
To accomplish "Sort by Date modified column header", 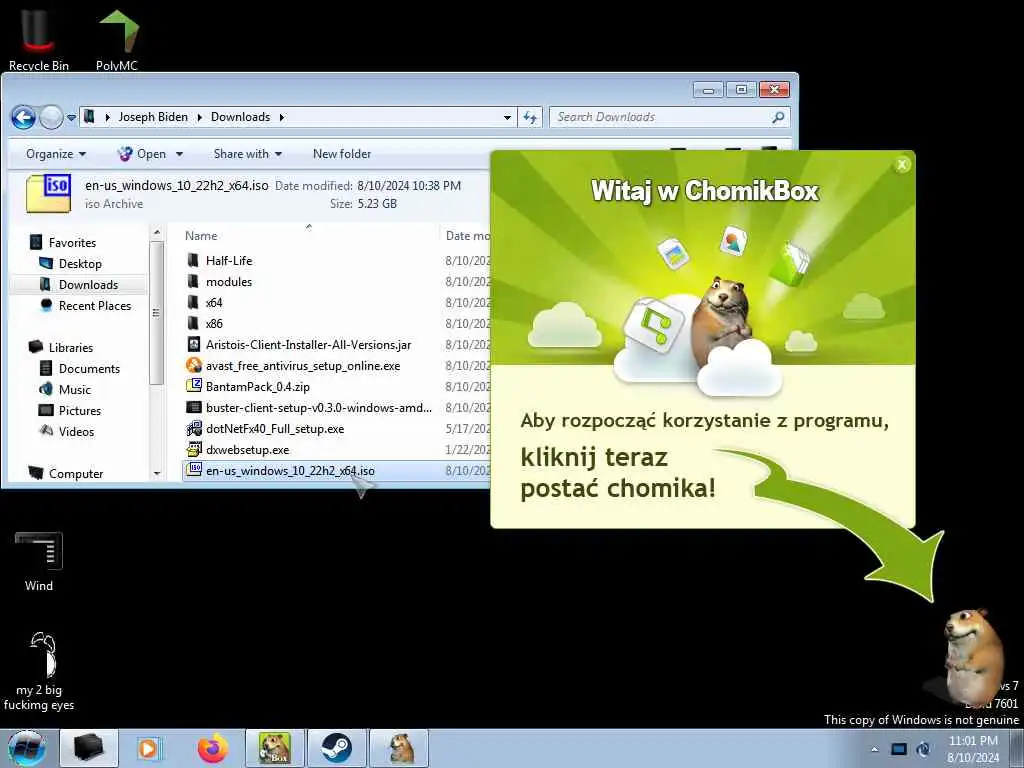I will [466, 236].
